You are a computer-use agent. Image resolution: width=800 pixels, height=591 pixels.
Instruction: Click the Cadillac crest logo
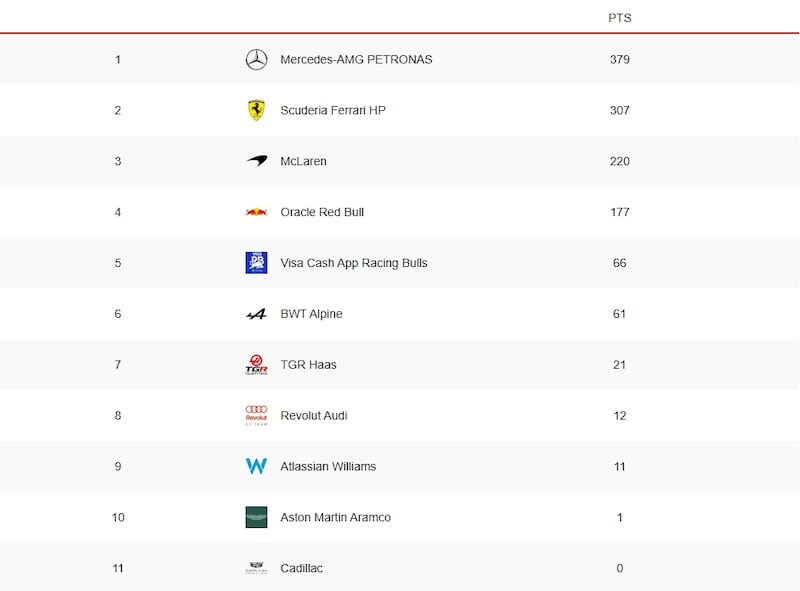(x=256, y=568)
